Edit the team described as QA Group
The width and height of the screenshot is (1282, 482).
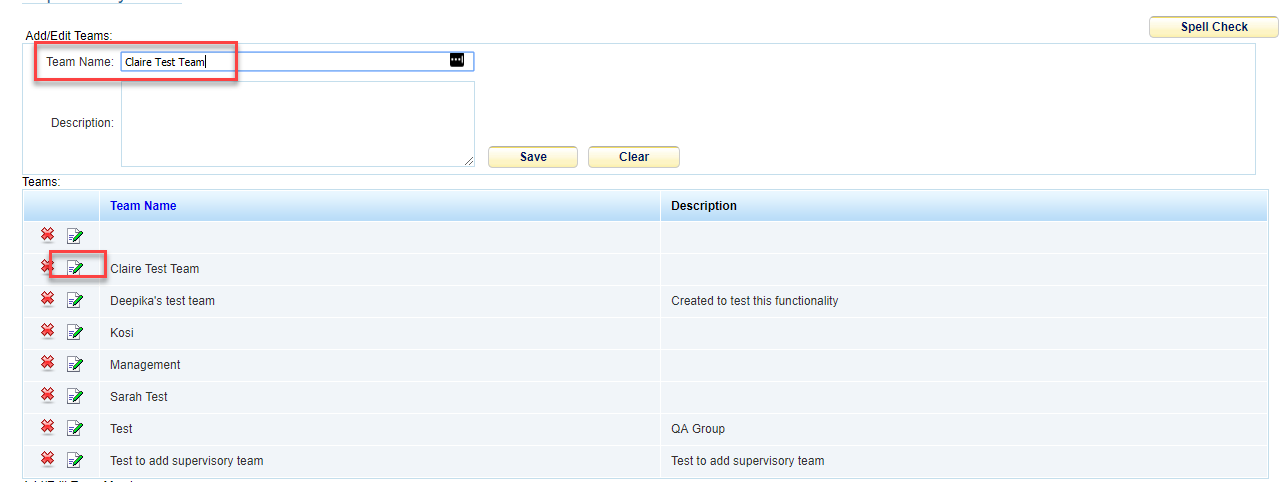pos(75,428)
